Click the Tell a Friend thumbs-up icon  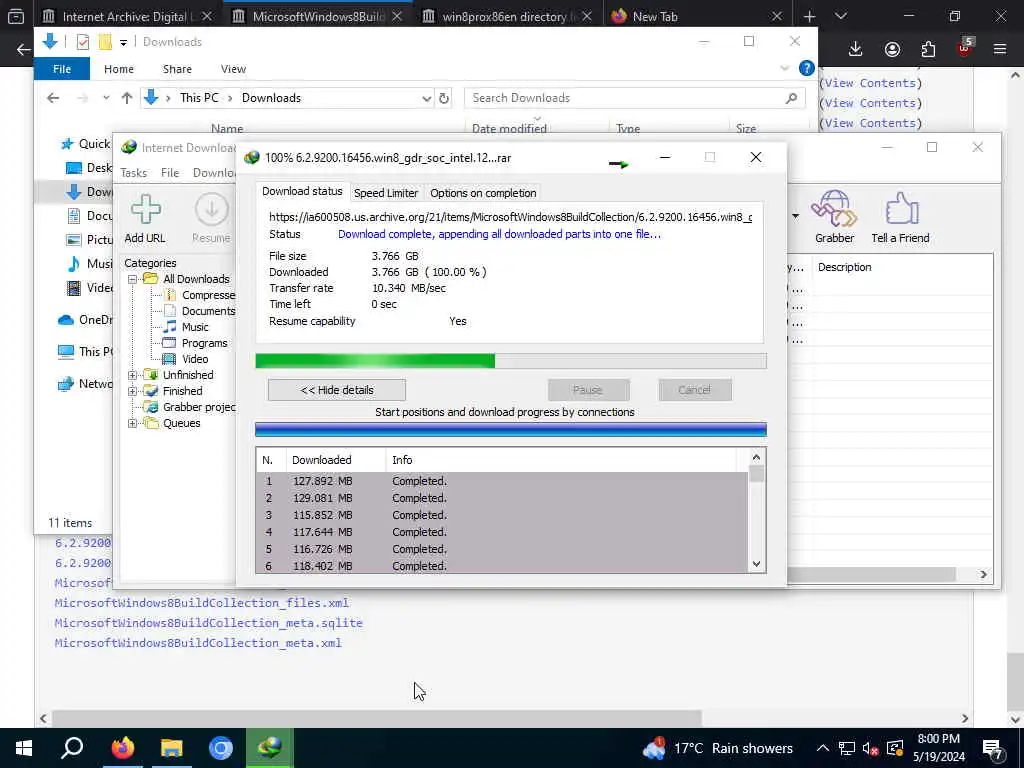902,209
